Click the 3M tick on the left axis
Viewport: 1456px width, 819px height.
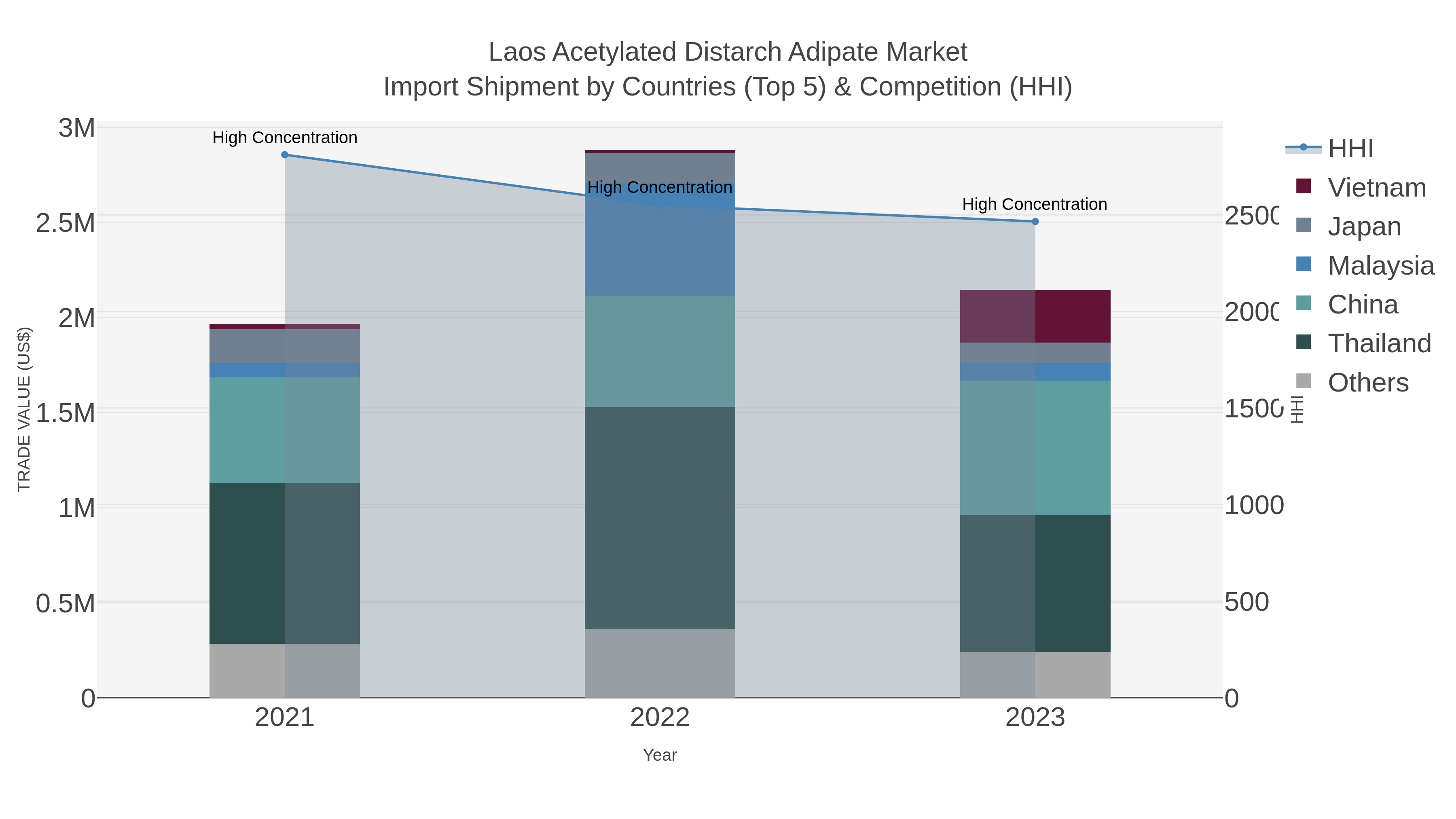[77, 128]
